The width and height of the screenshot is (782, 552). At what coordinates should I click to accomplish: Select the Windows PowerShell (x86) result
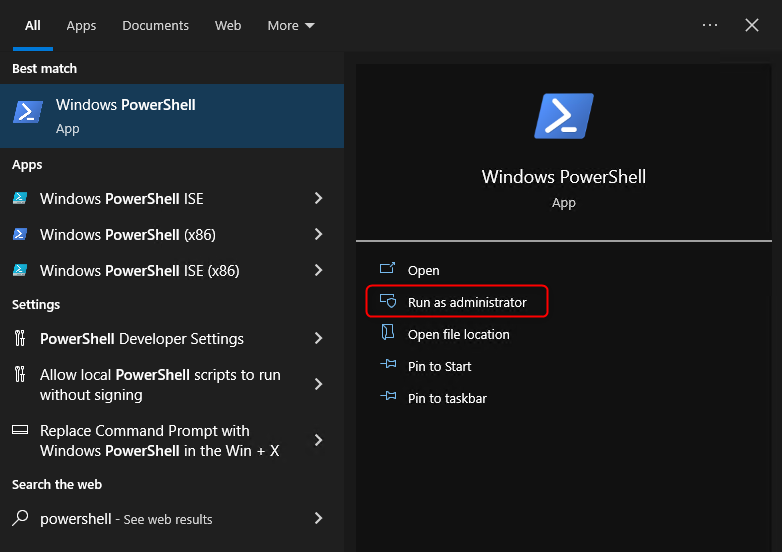(172, 234)
